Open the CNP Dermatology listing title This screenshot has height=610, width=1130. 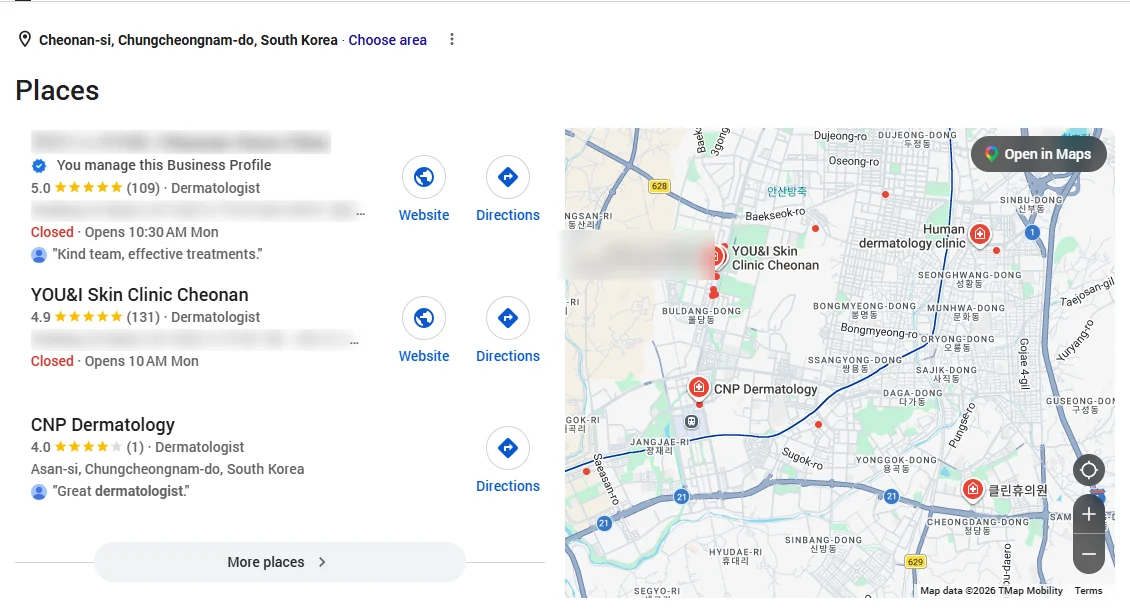click(103, 425)
